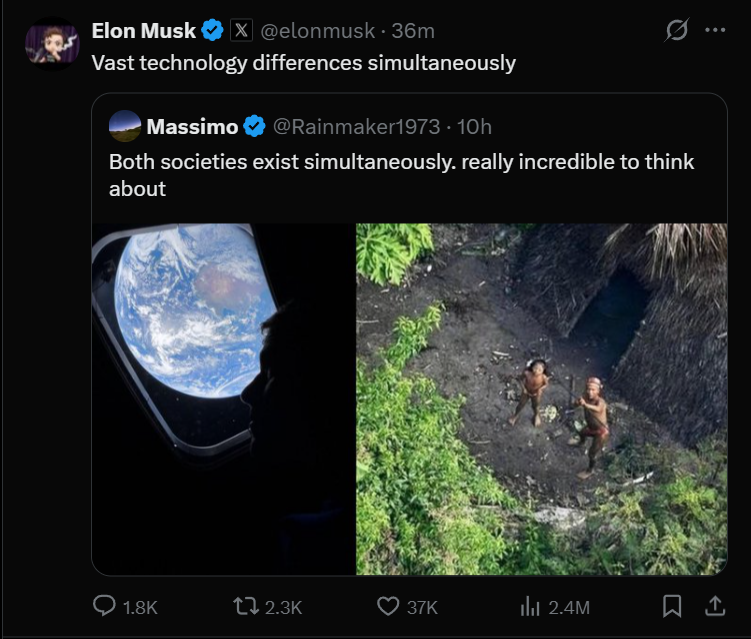751x639 pixels.
Task: Open the Elon Musk display name link
Action: tap(143, 30)
